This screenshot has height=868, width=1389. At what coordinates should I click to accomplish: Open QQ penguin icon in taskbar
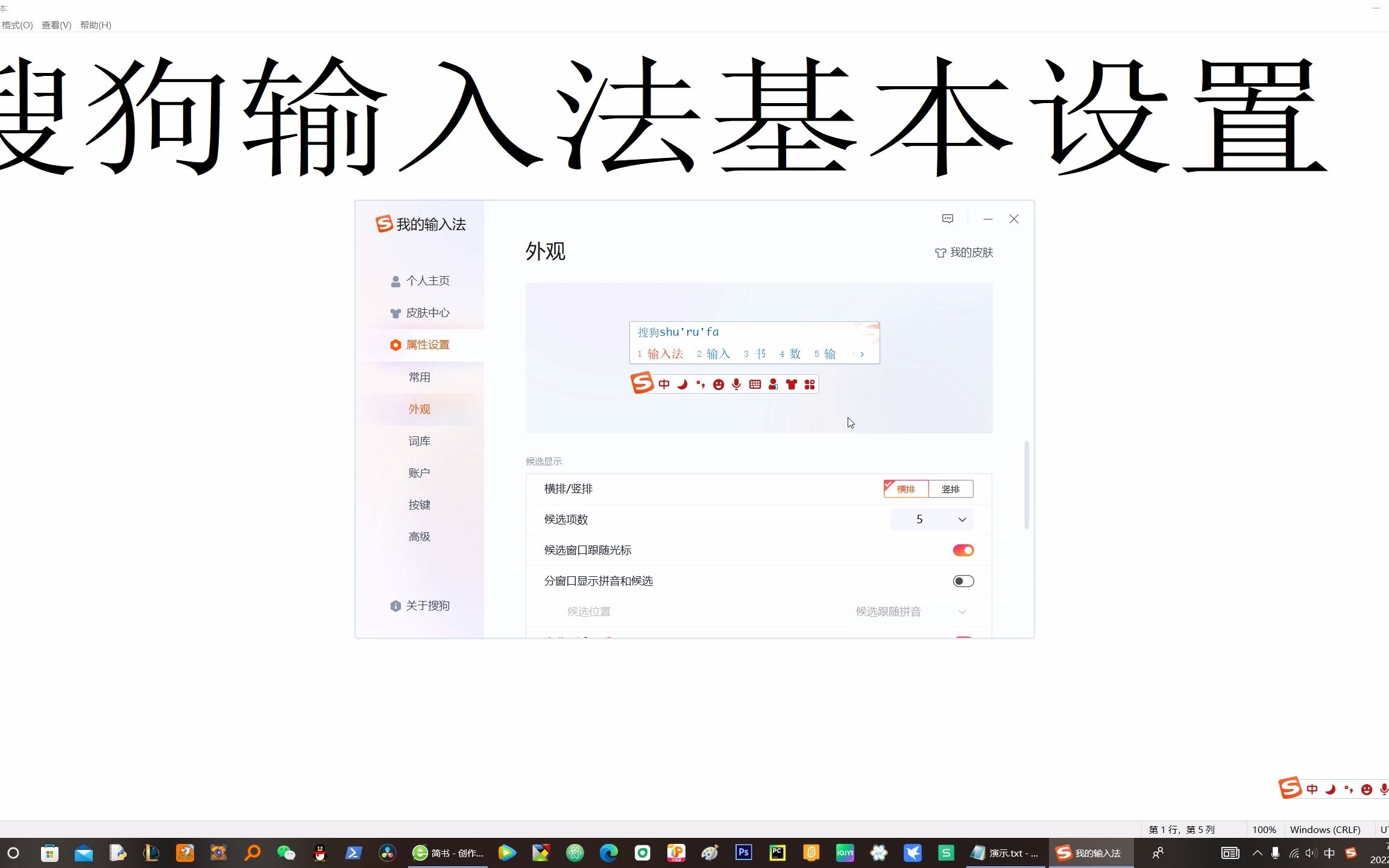[320, 853]
